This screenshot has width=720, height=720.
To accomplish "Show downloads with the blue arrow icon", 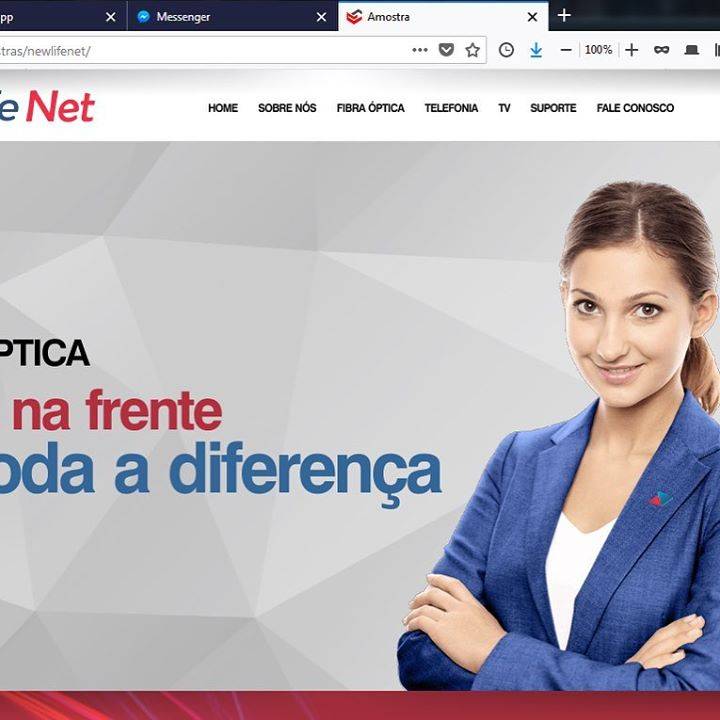I will click(535, 50).
